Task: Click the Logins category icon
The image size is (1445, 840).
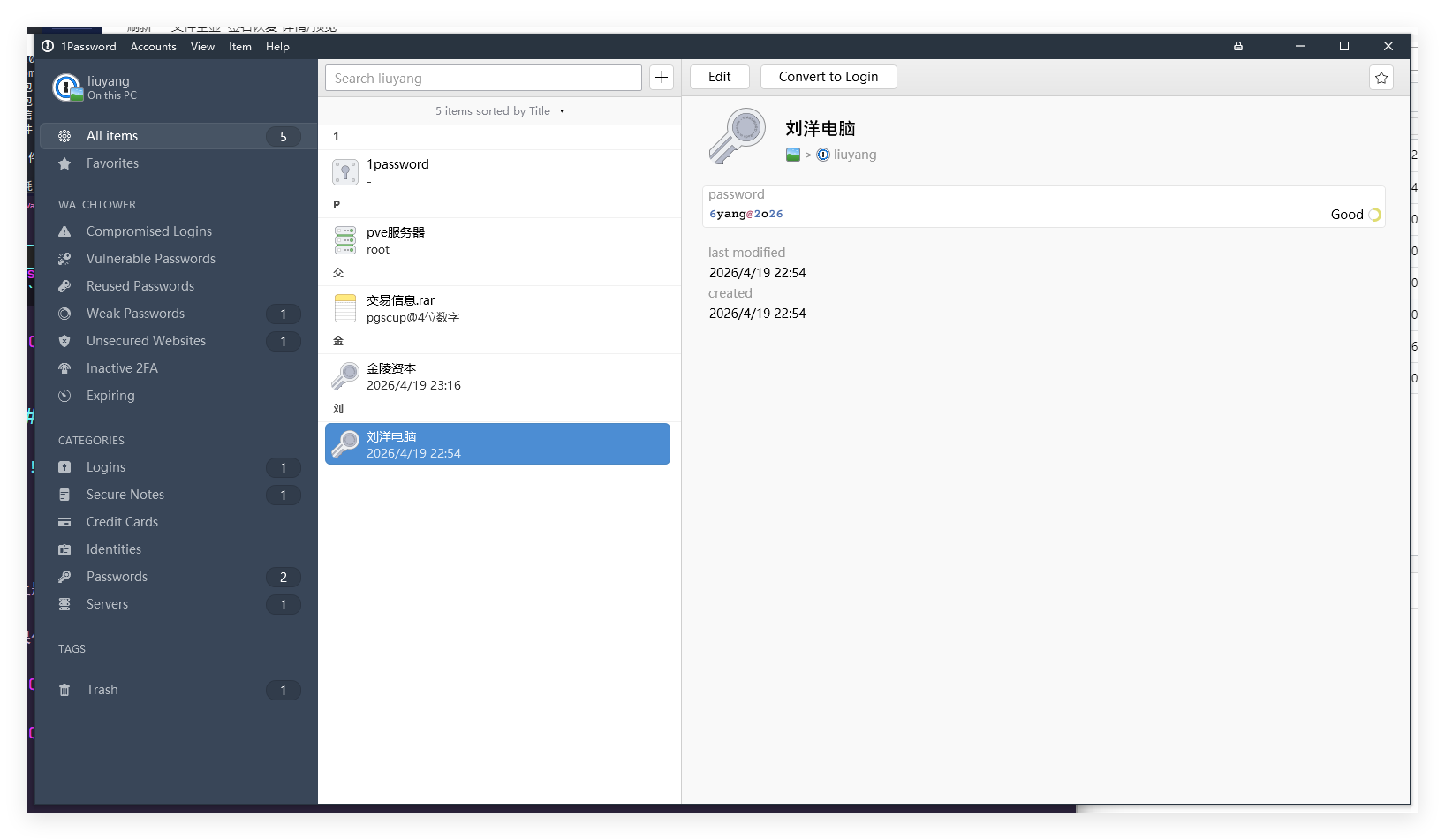Action: (x=64, y=467)
